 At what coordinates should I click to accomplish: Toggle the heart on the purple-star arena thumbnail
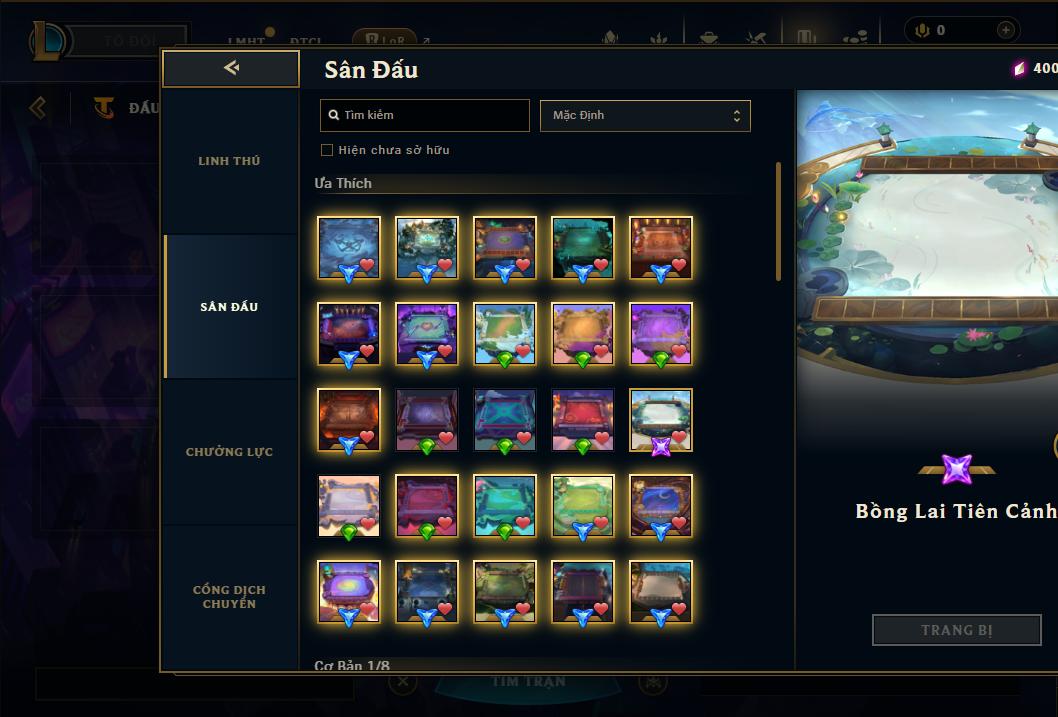679,437
